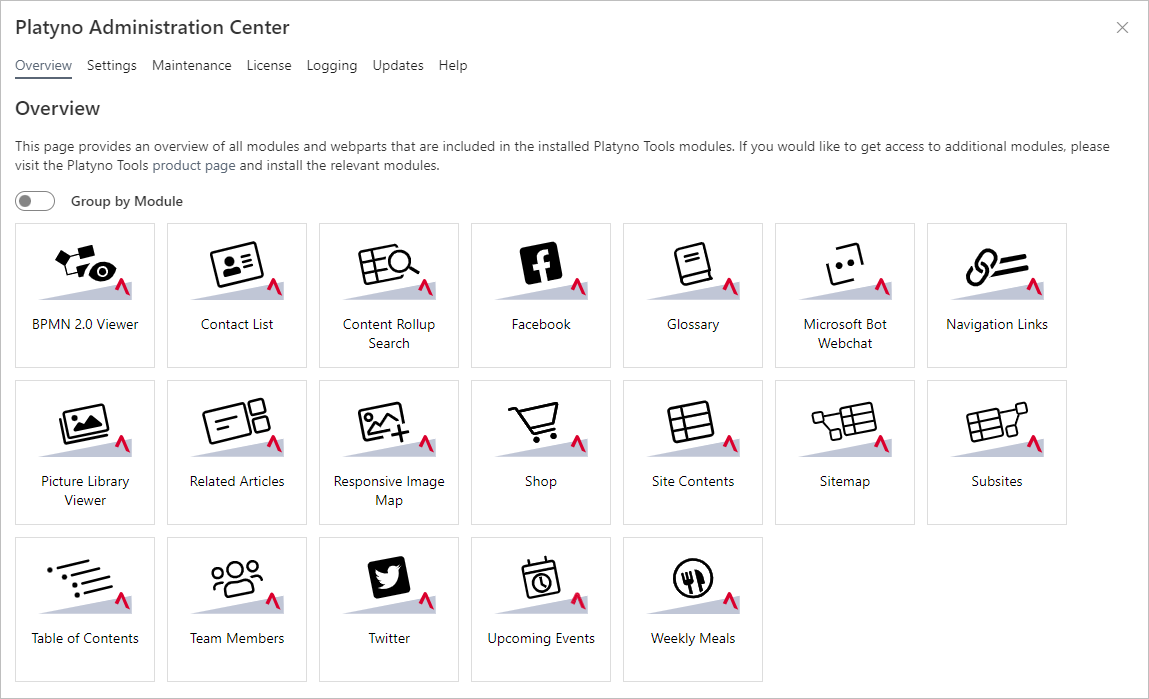Click the 'BPMN 2.0 Viewer' label
The height and width of the screenshot is (699, 1149).
(x=85, y=325)
